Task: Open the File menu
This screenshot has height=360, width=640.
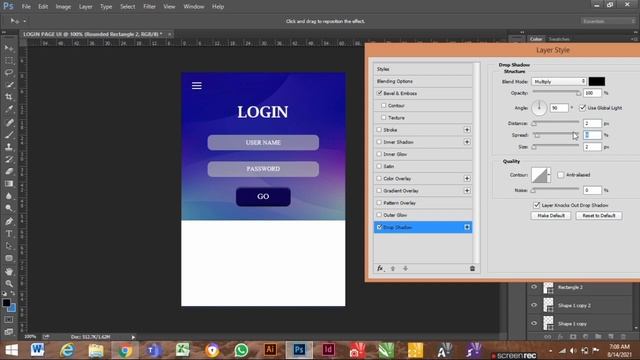Action: (x=26, y=7)
